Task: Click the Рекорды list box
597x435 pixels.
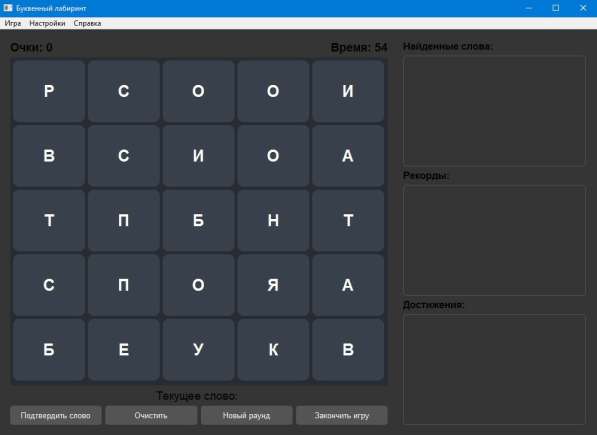Action: (494, 240)
